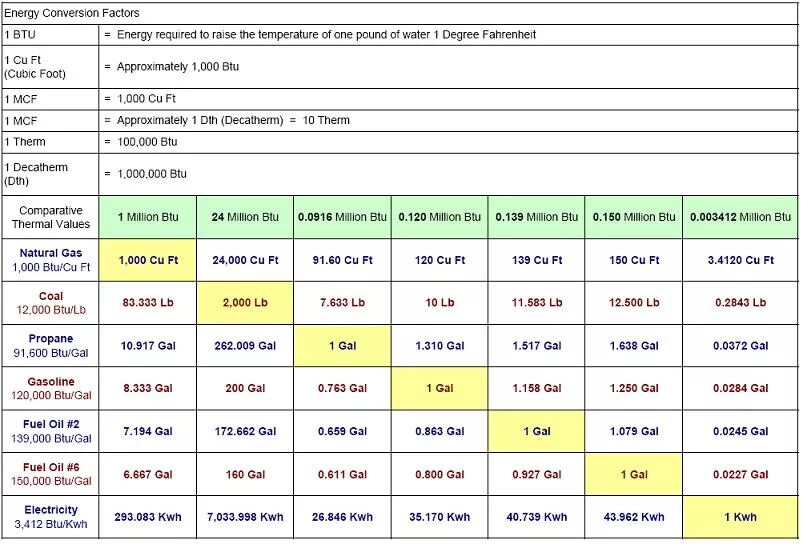The height and width of the screenshot is (544, 803).
Task: Click the '83.333 Lb' Coal cell
Action: [147, 303]
